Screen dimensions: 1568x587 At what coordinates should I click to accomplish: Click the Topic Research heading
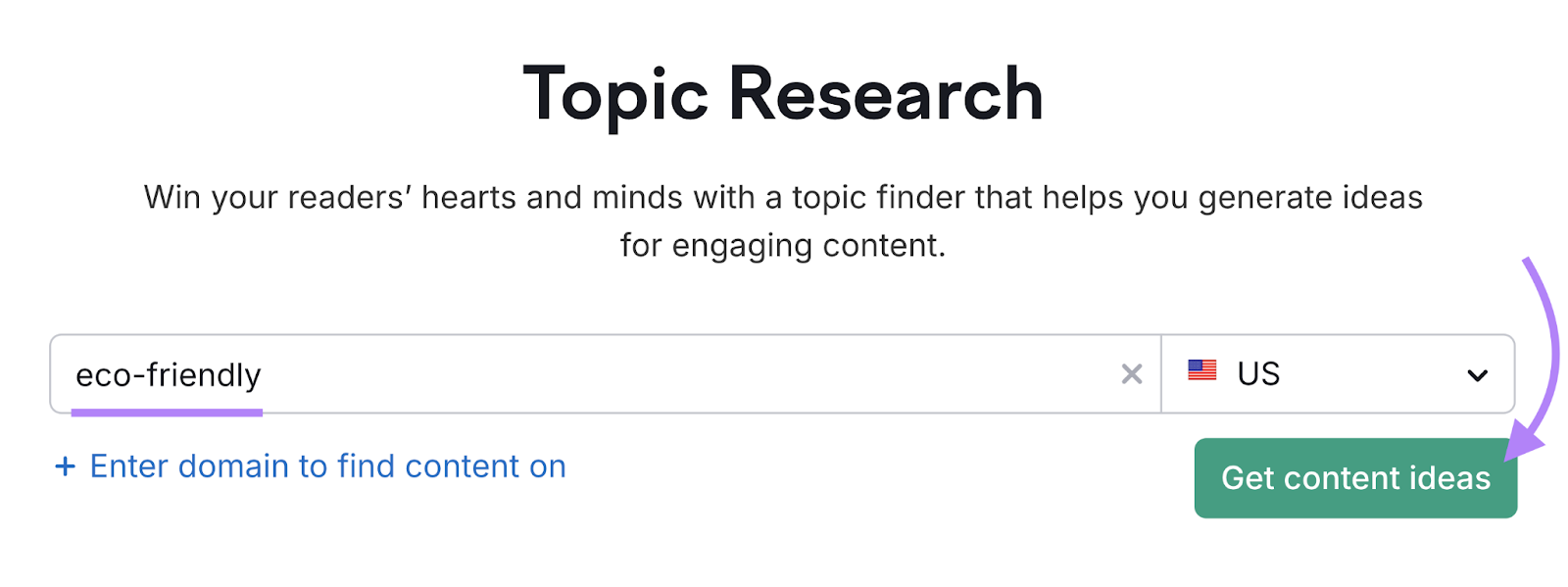point(783,93)
